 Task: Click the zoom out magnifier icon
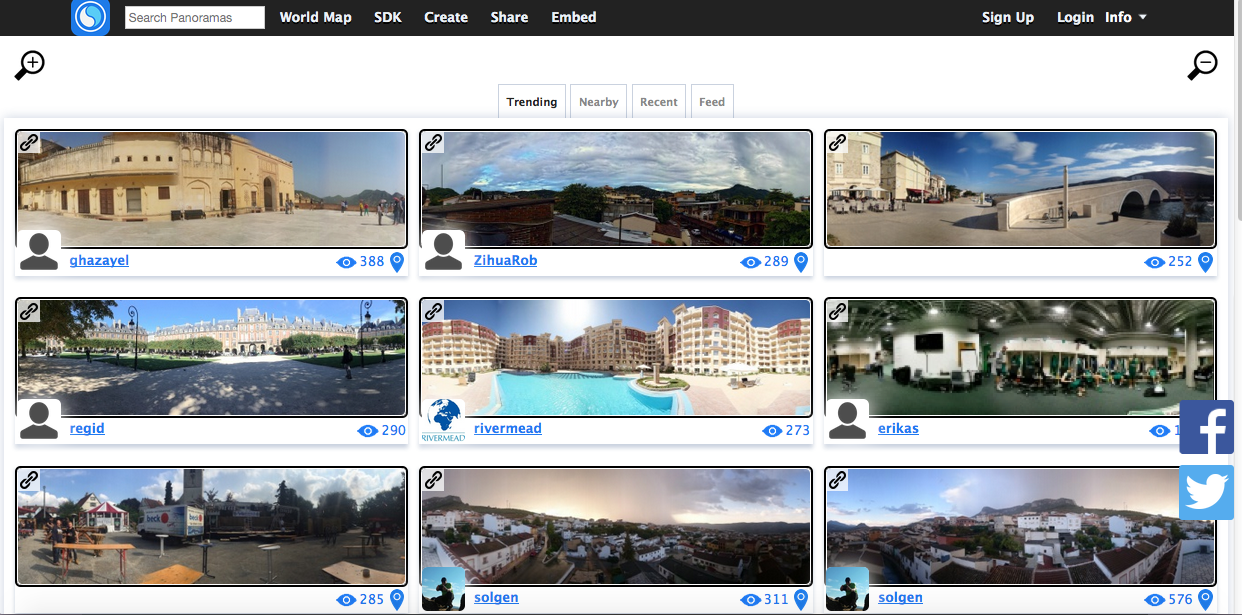1202,65
